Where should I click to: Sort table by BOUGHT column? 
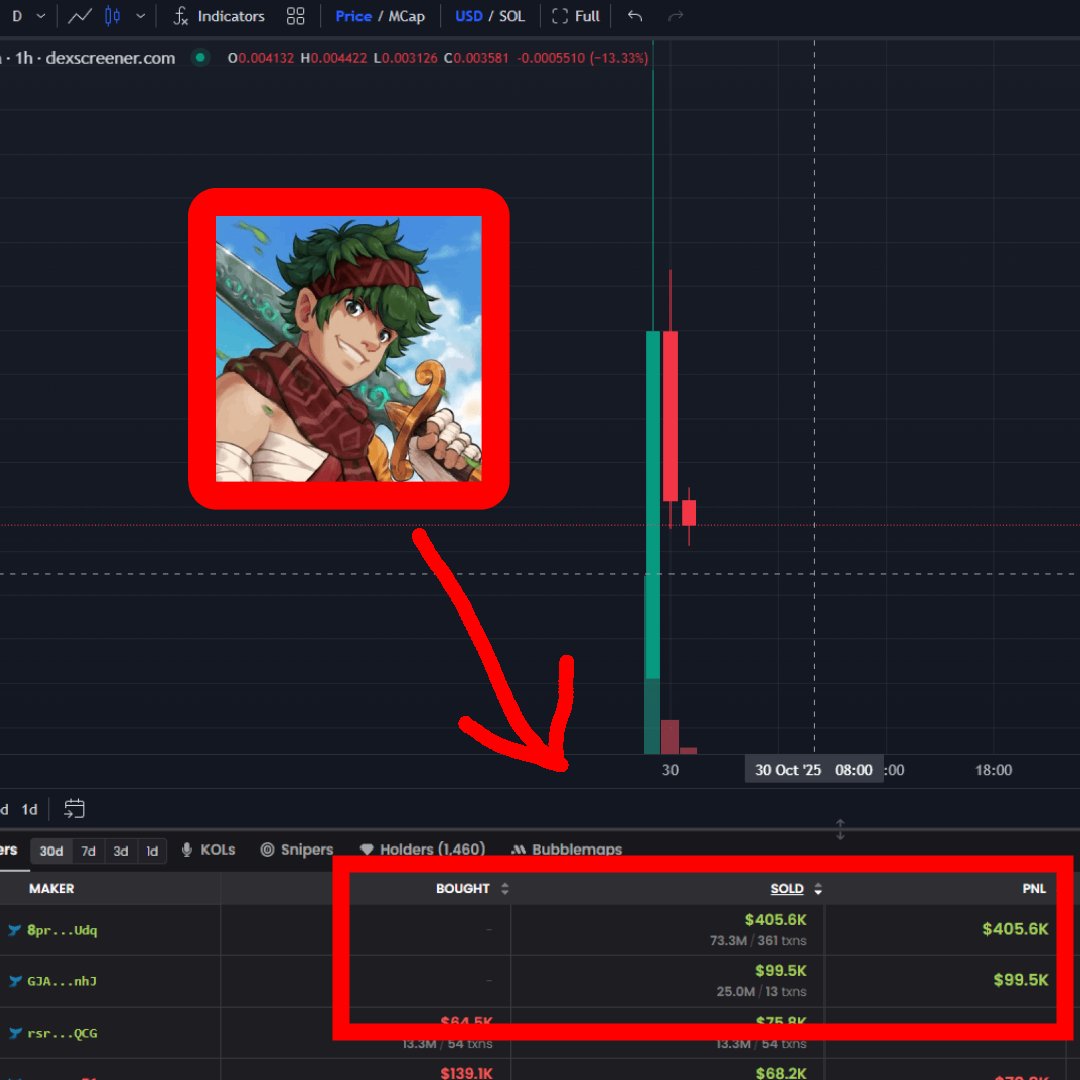pyautogui.click(x=472, y=889)
